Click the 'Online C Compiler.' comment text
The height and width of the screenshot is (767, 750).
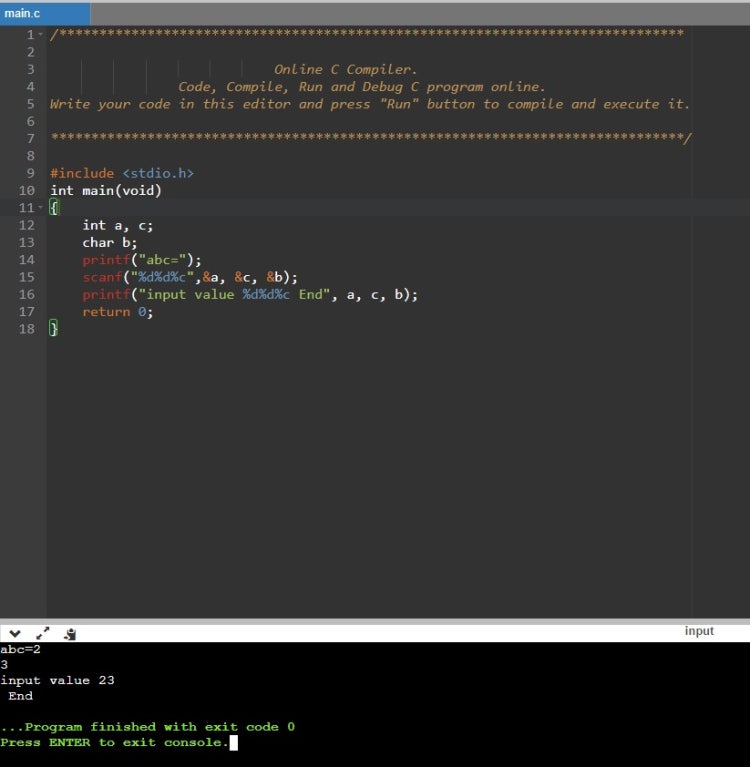345,69
